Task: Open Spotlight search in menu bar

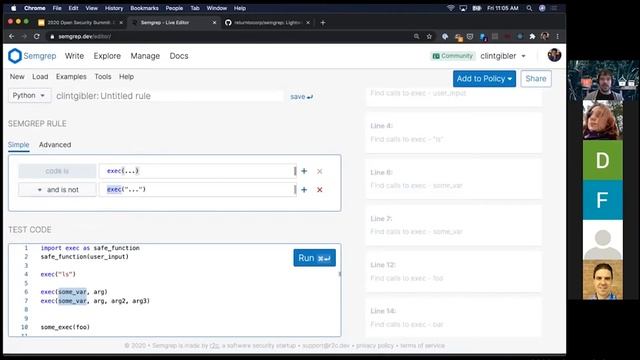Action: click(x=529, y=8)
